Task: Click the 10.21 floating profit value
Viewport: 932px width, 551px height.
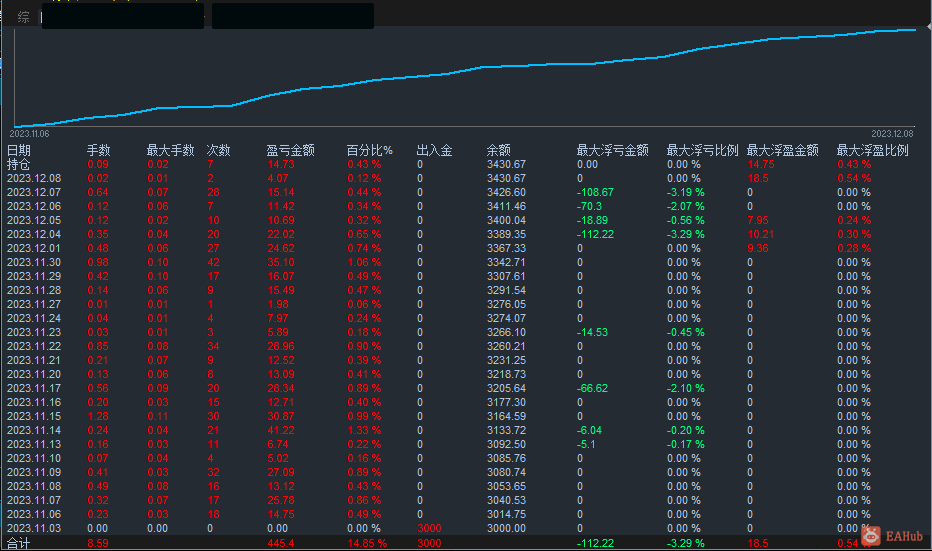Action: click(x=761, y=234)
